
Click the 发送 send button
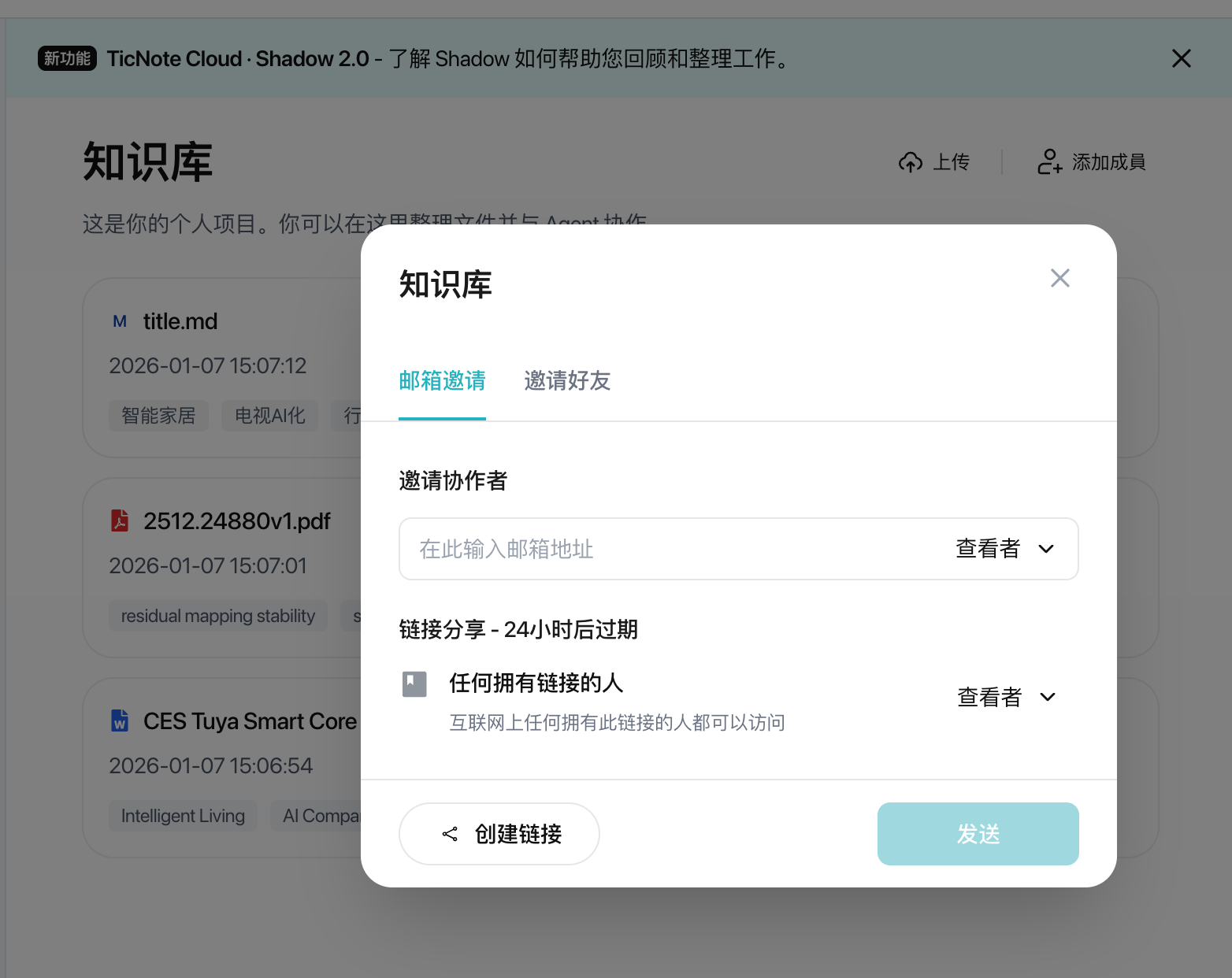(x=978, y=834)
